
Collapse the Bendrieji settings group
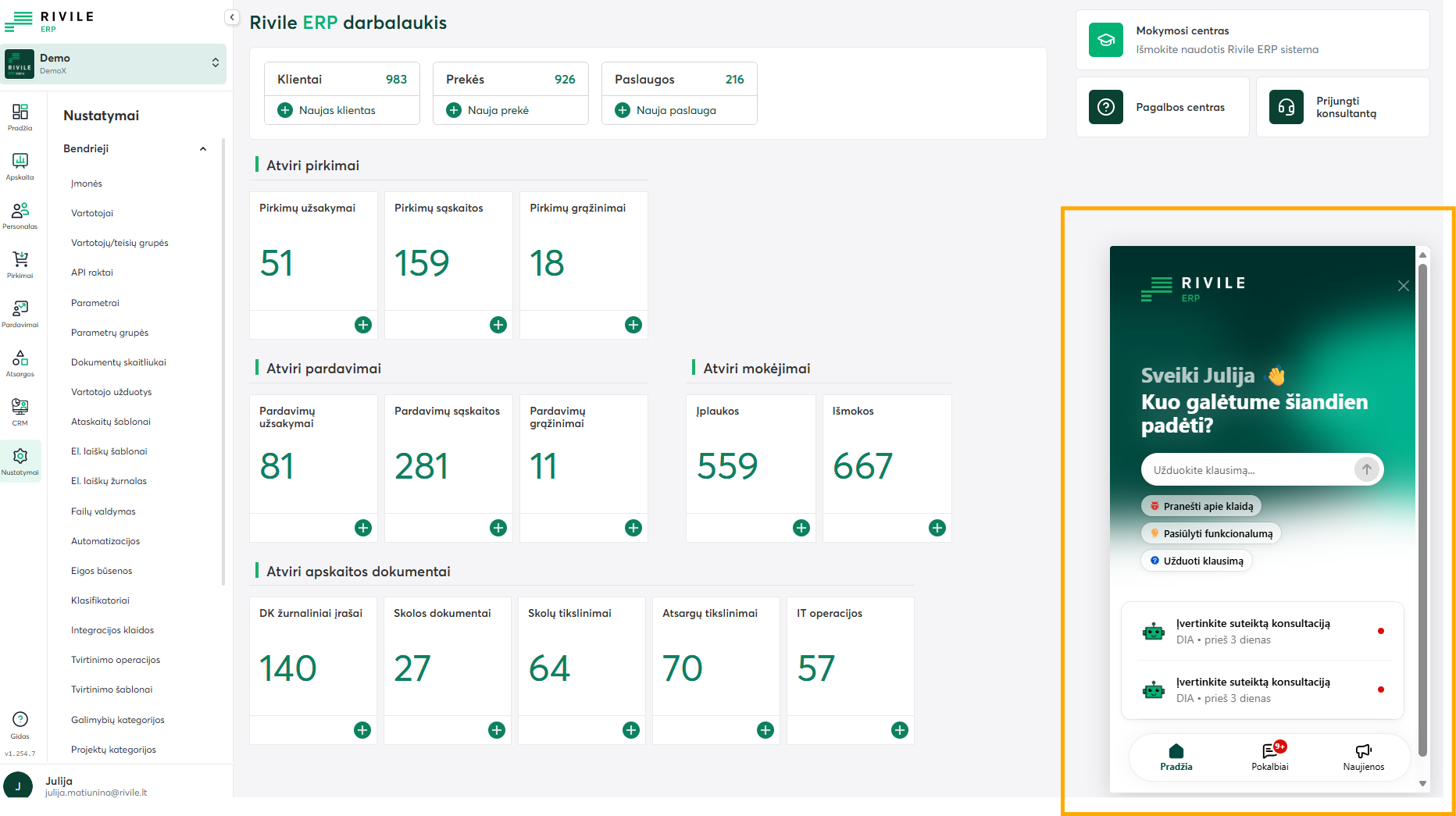(x=203, y=149)
